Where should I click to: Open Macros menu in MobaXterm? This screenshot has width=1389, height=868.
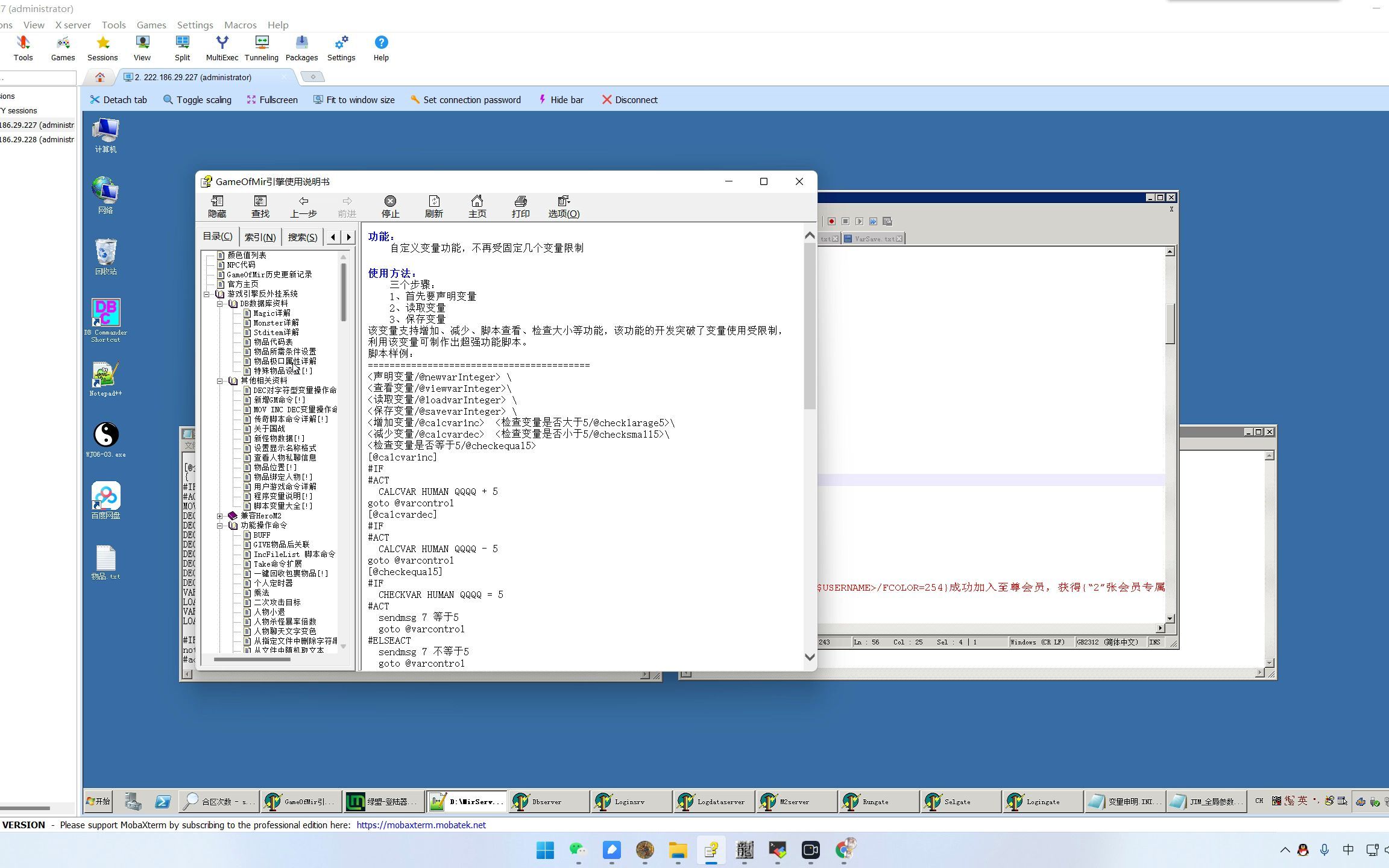pyautogui.click(x=241, y=25)
